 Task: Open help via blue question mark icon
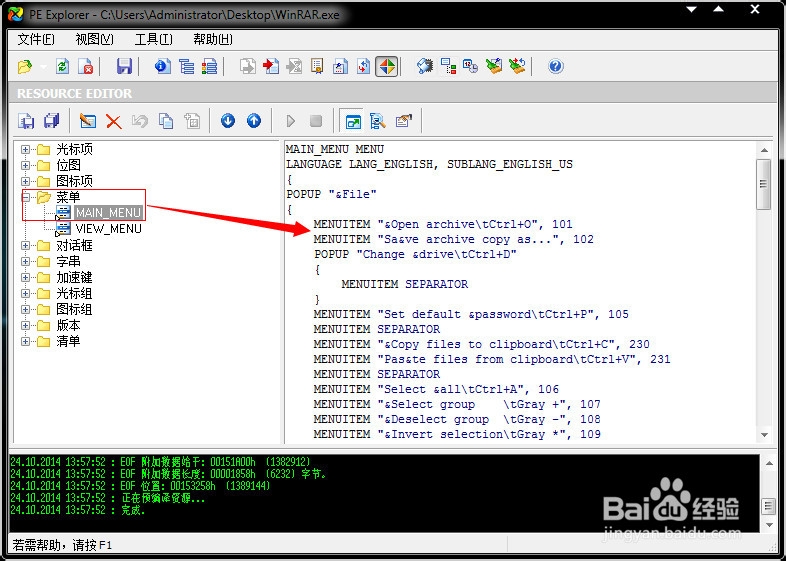click(x=555, y=66)
